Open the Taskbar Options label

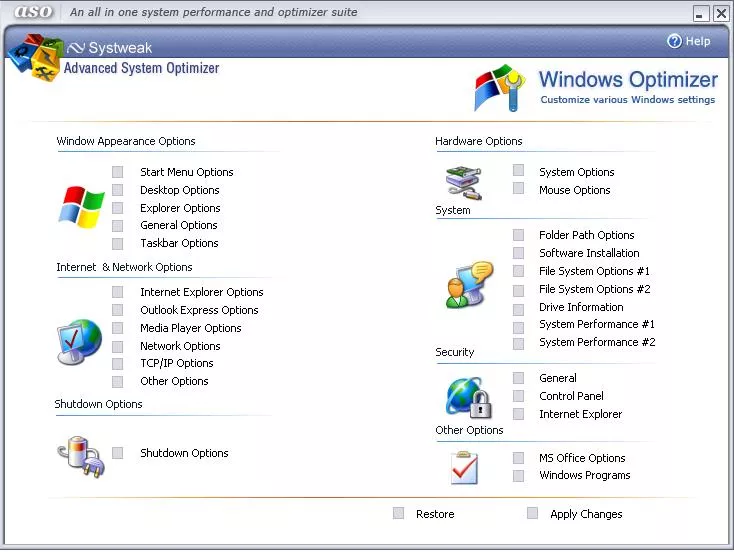(179, 243)
